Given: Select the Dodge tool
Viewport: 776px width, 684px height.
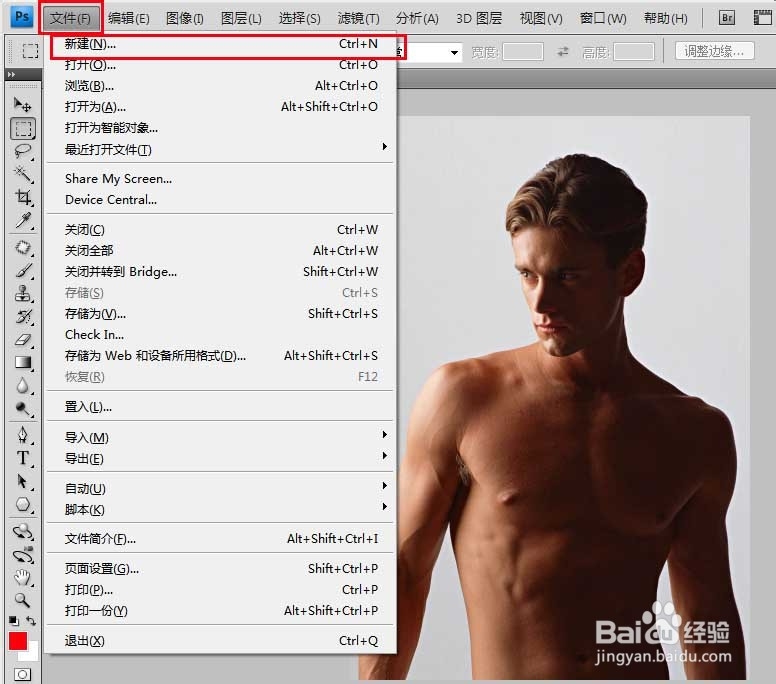Looking at the screenshot, I should click(x=23, y=409).
